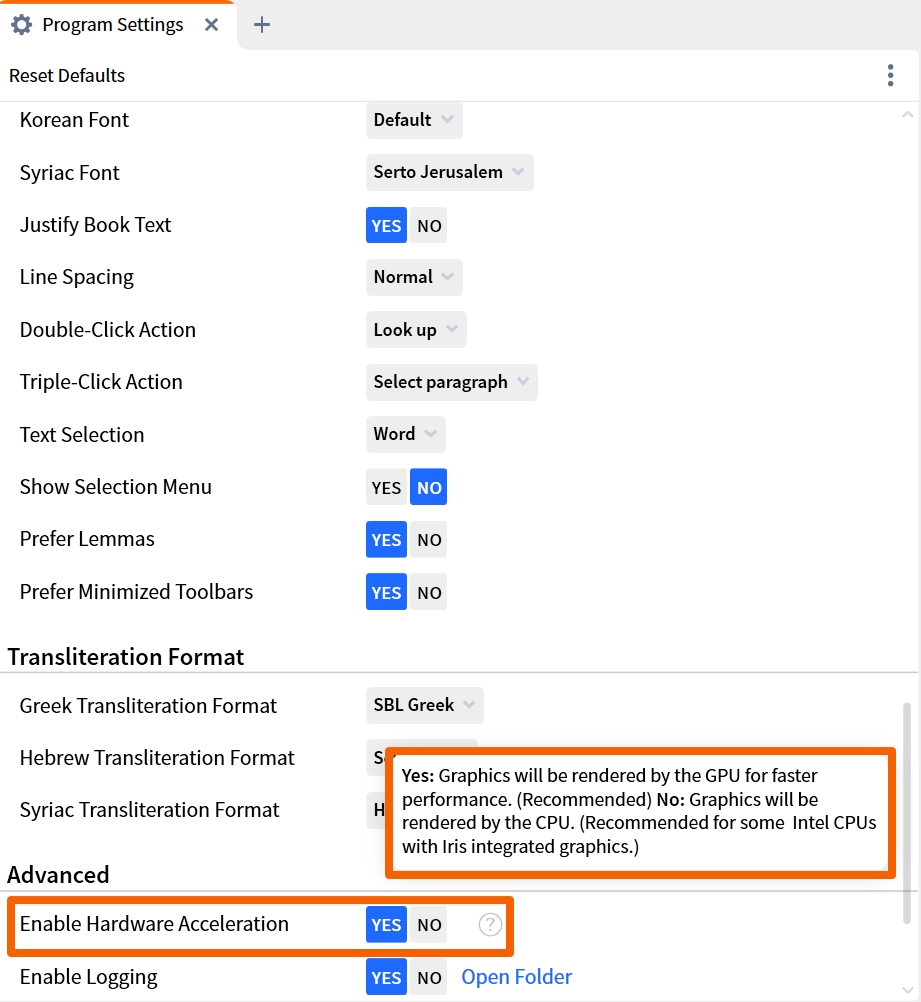Image resolution: width=921 pixels, height=1002 pixels.
Task: Open the logging folder link
Action: click(516, 977)
